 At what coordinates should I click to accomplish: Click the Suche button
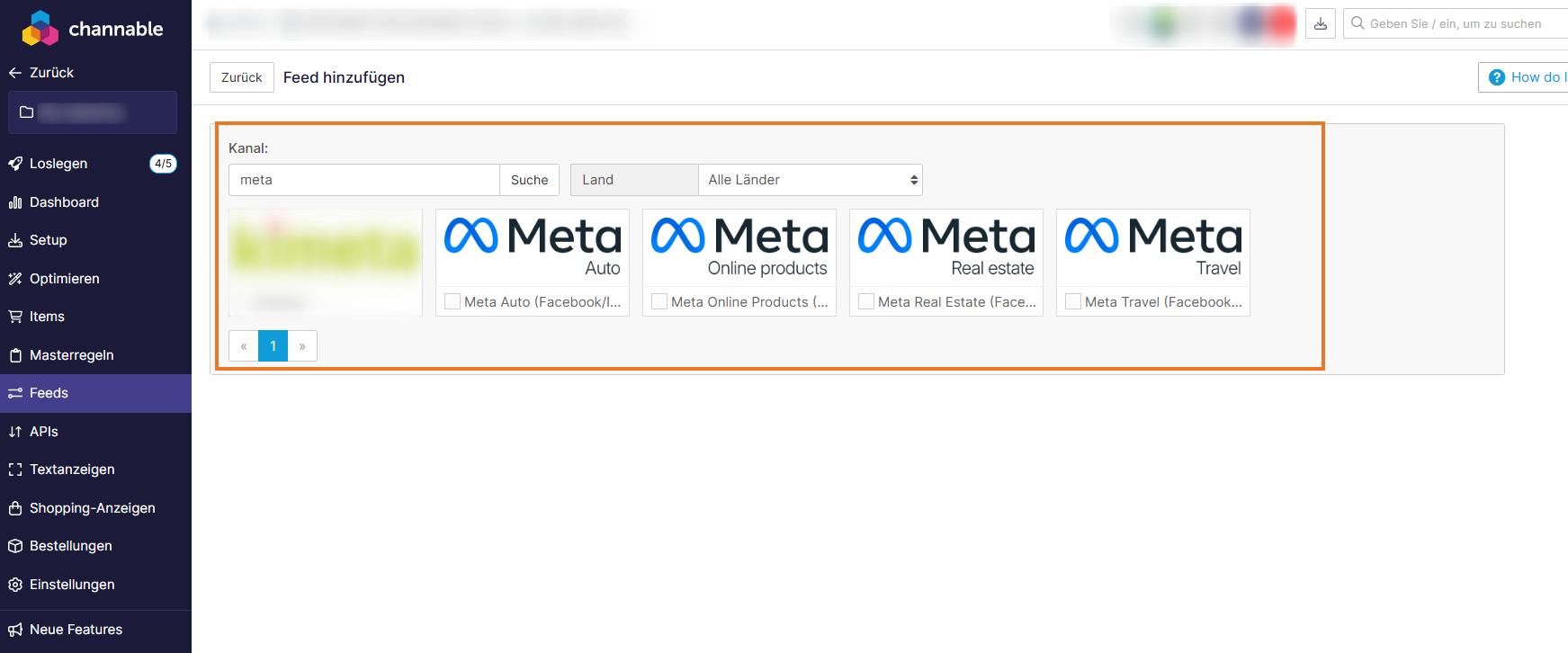529,180
